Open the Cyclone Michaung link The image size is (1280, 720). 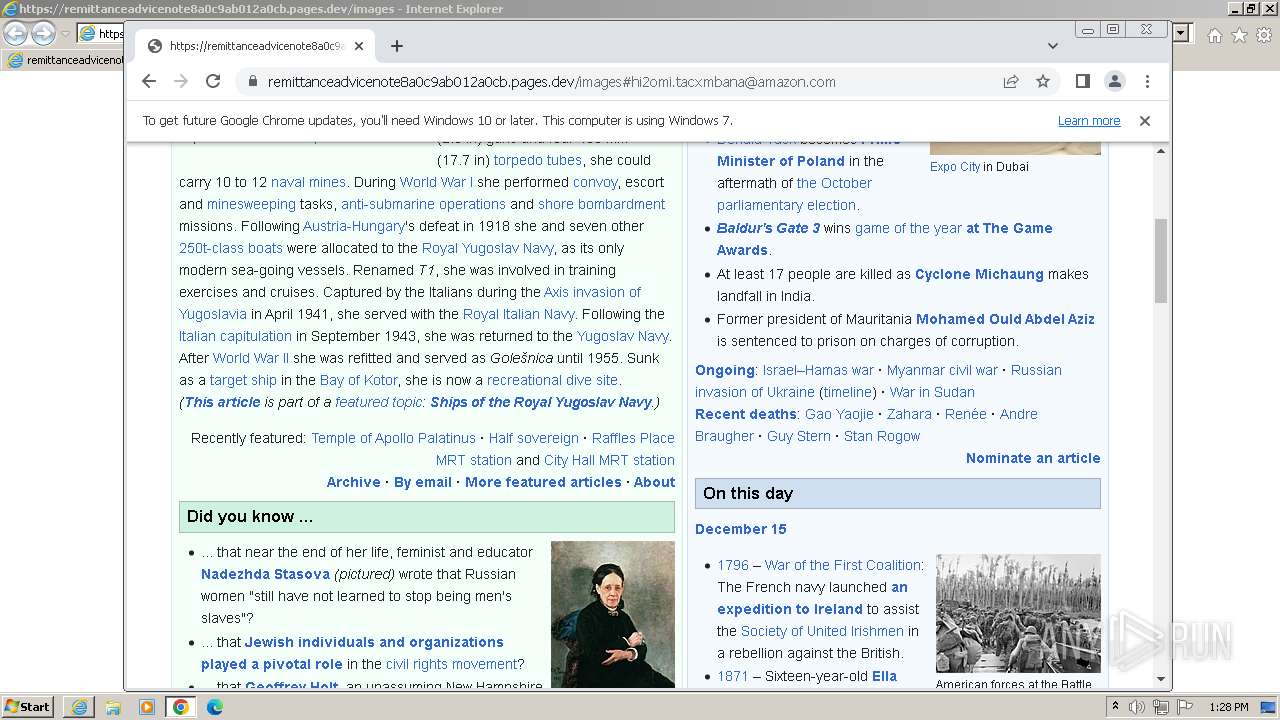[x=979, y=274]
